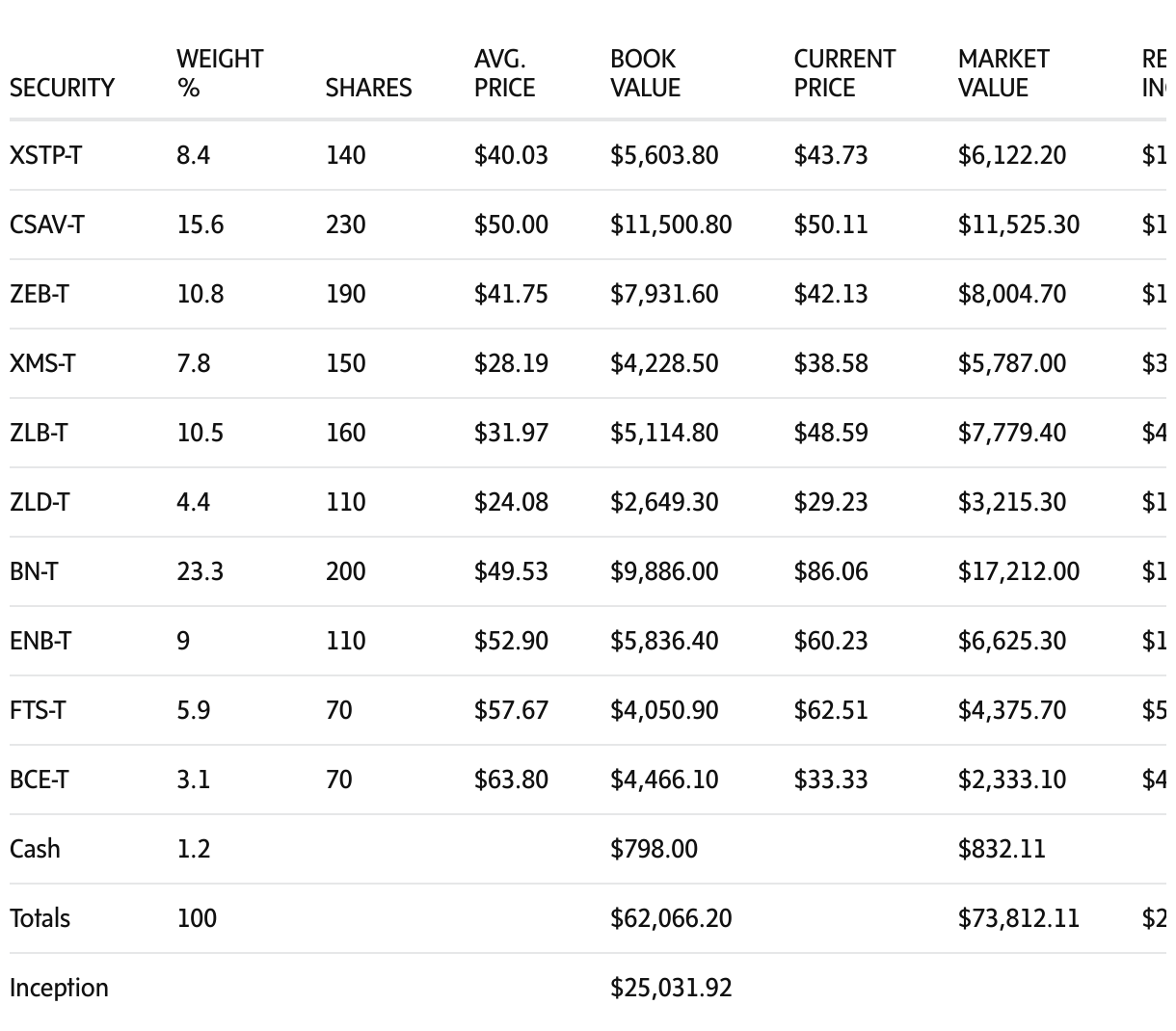Click the BCE-T security ticker
This screenshot has width=1176, height=1031.
(39, 780)
